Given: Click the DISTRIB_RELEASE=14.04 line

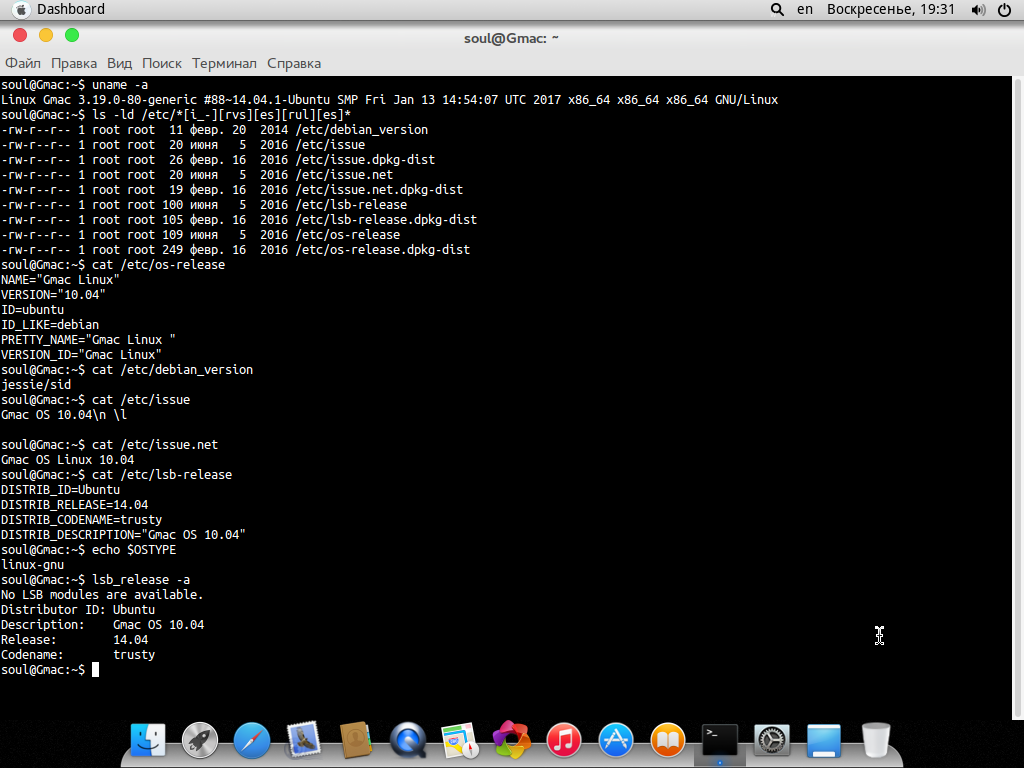Looking at the screenshot, I should 74,504.
